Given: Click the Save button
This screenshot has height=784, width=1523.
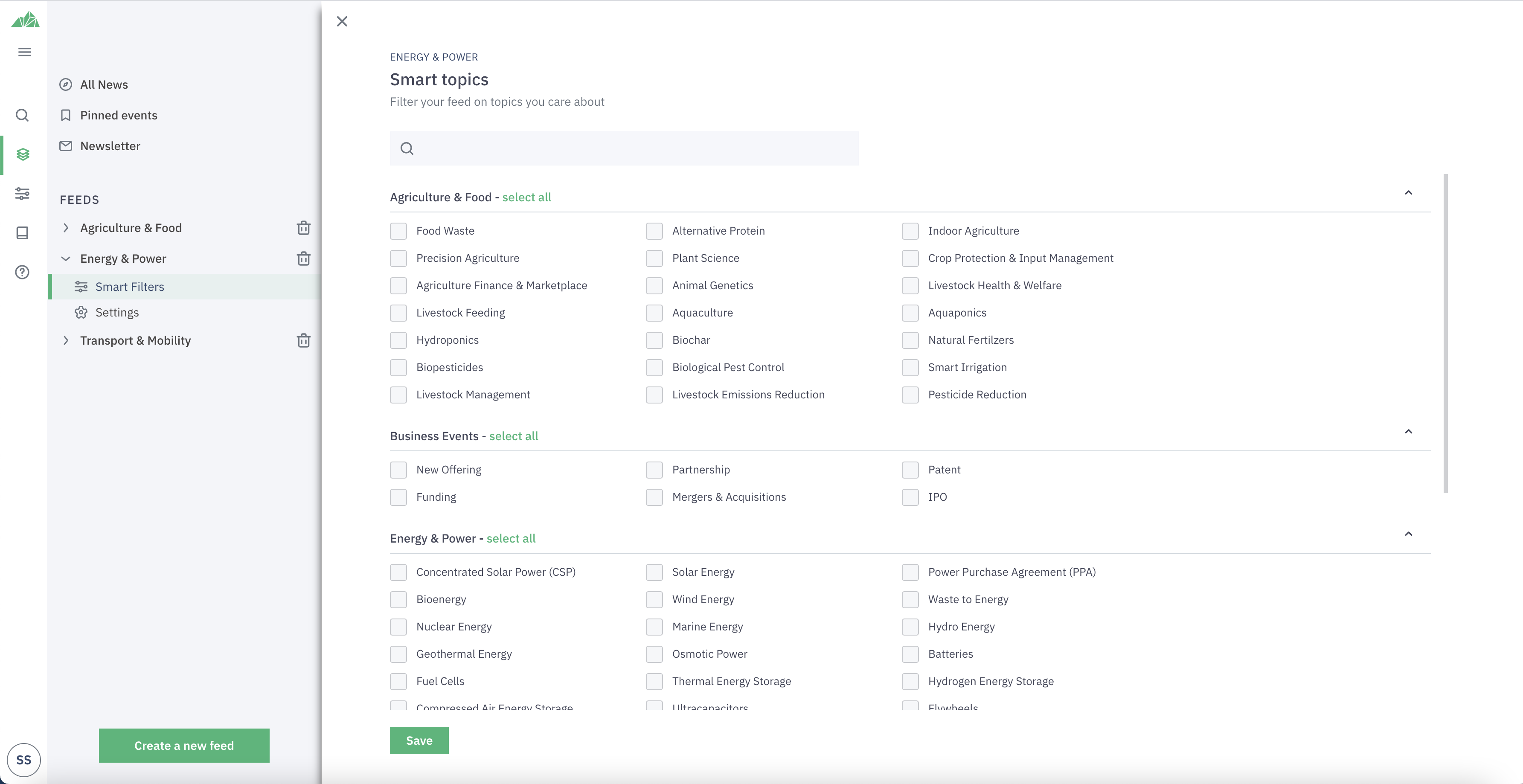Looking at the screenshot, I should coord(419,740).
